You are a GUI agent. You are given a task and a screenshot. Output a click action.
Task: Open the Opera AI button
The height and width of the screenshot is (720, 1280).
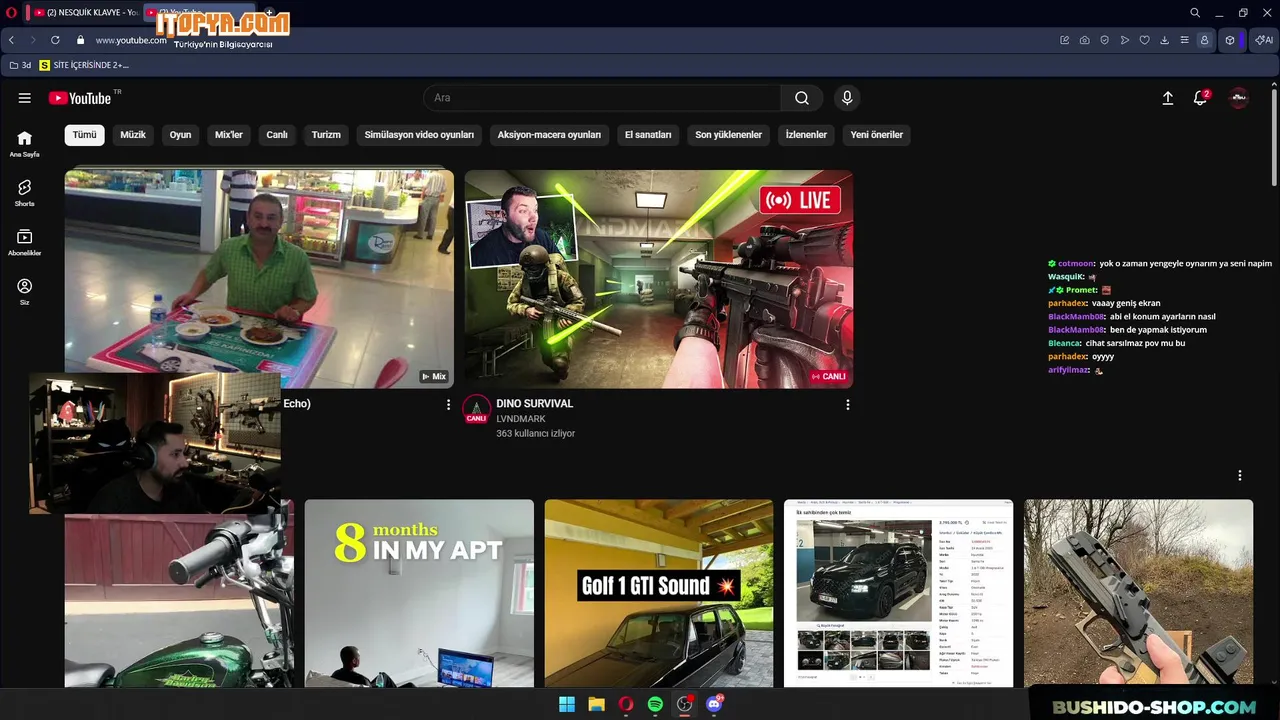pos(1265,40)
